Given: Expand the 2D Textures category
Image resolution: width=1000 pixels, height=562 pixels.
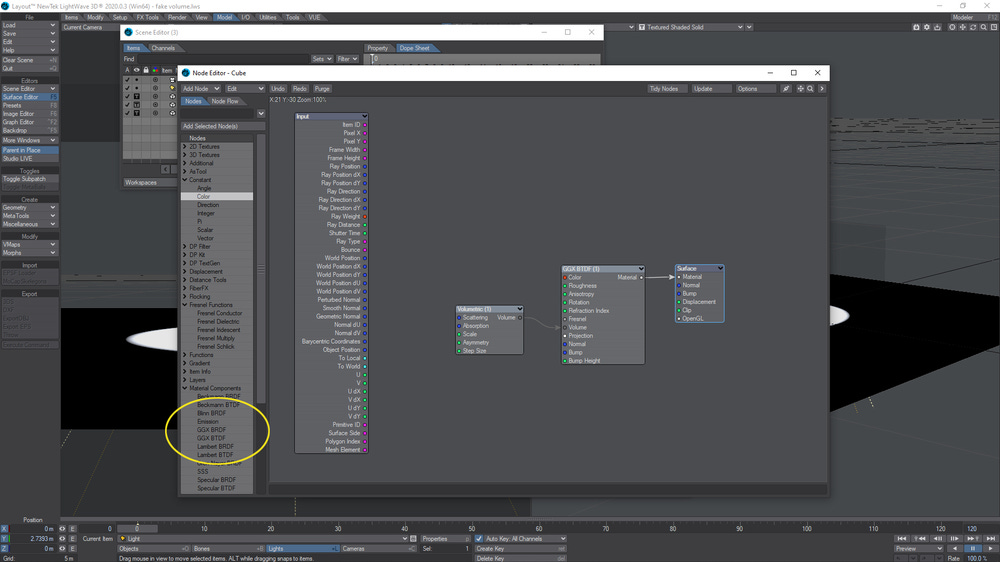Looking at the screenshot, I should [185, 147].
